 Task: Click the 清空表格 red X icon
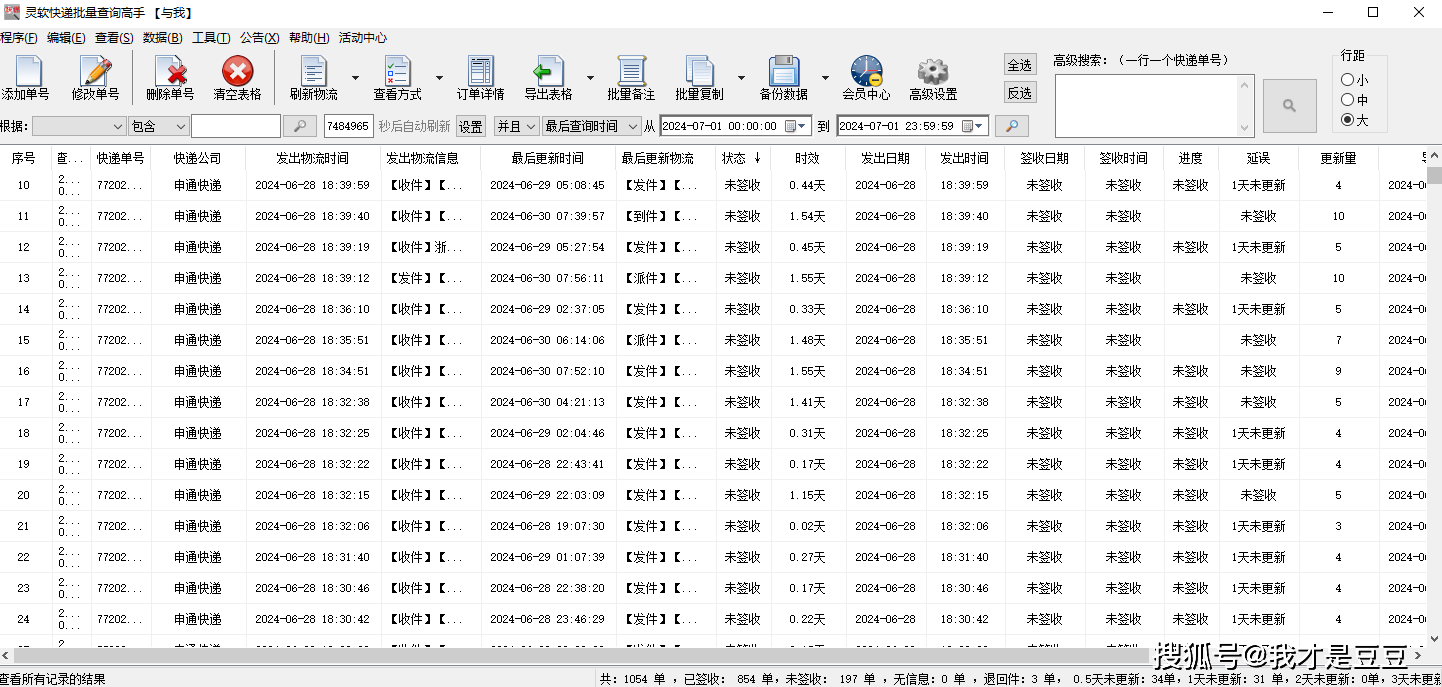pyautogui.click(x=237, y=71)
